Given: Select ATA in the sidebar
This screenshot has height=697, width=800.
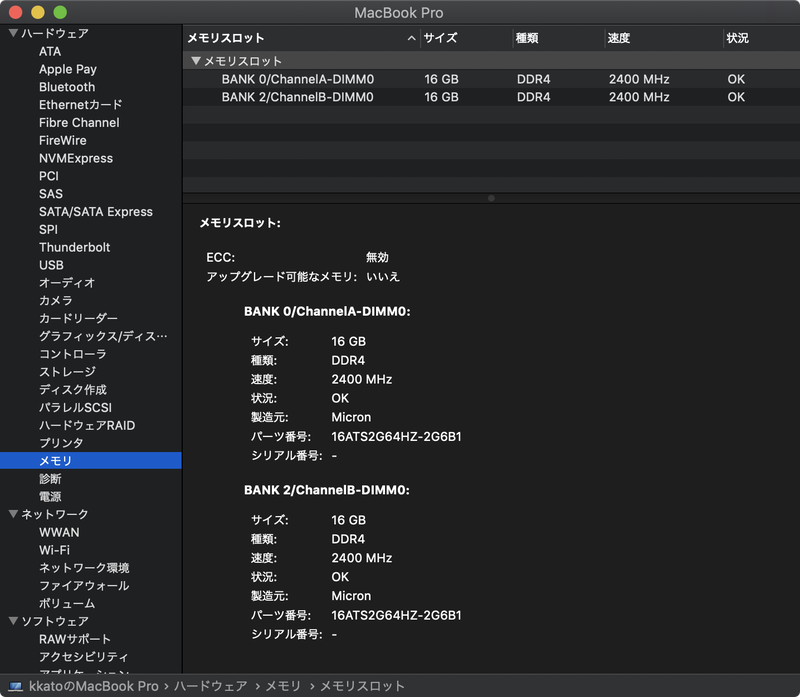Looking at the screenshot, I should tap(50, 52).
